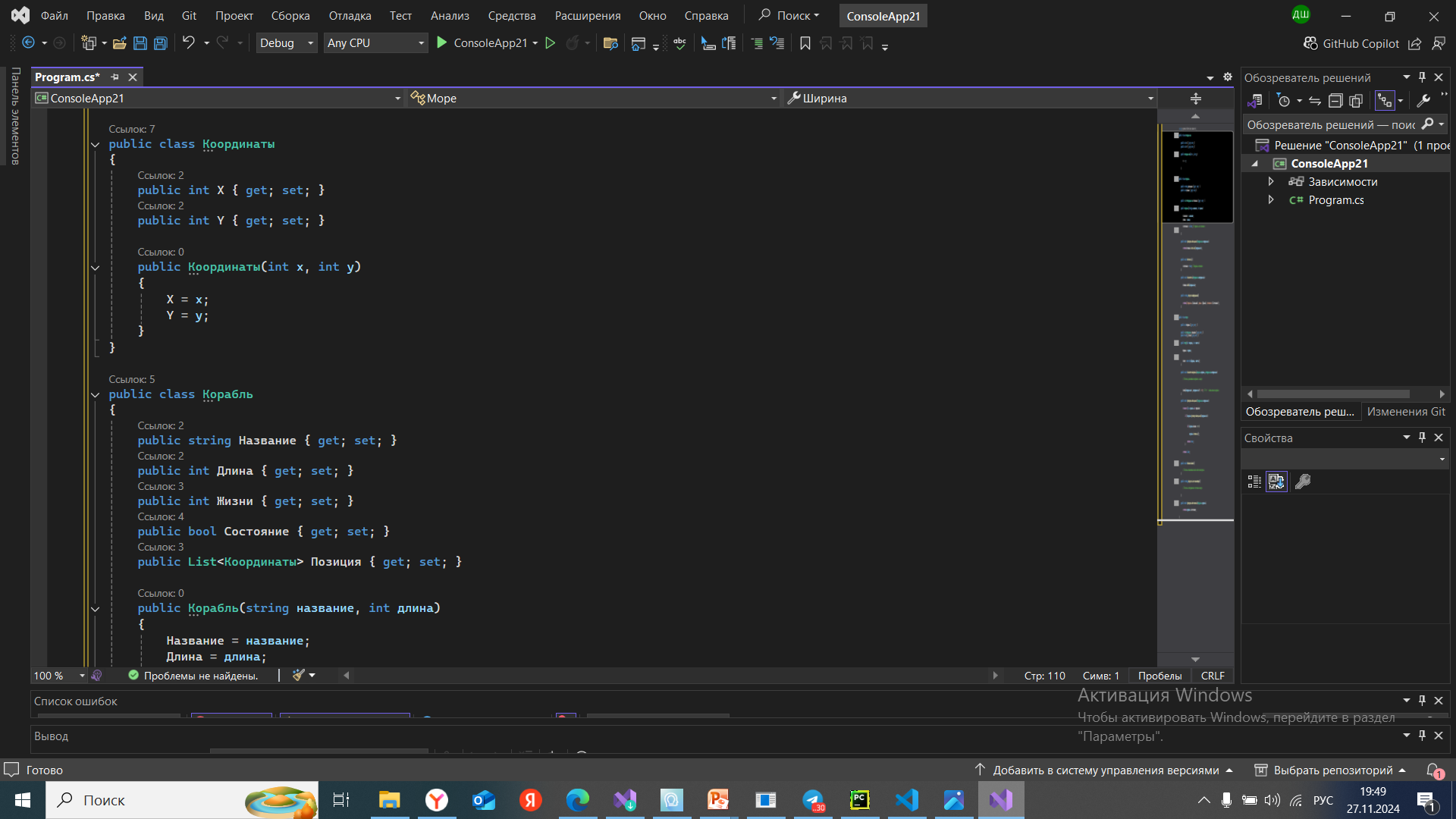Pin the Solution Explorer panel (auto-hide)
The width and height of the screenshot is (1456, 819).
tap(1423, 77)
